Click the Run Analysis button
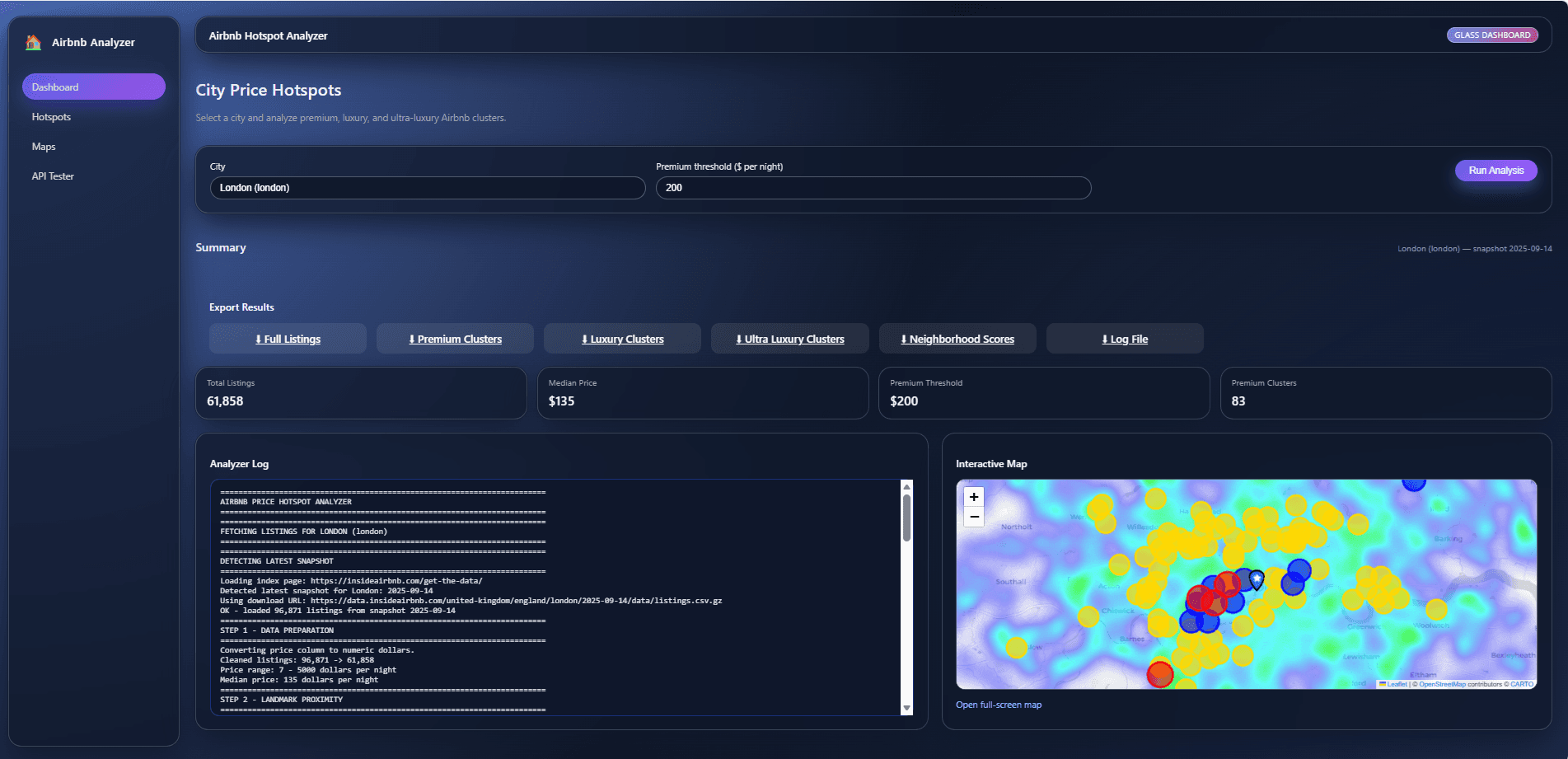This screenshot has width=1568, height=759. [1496, 171]
